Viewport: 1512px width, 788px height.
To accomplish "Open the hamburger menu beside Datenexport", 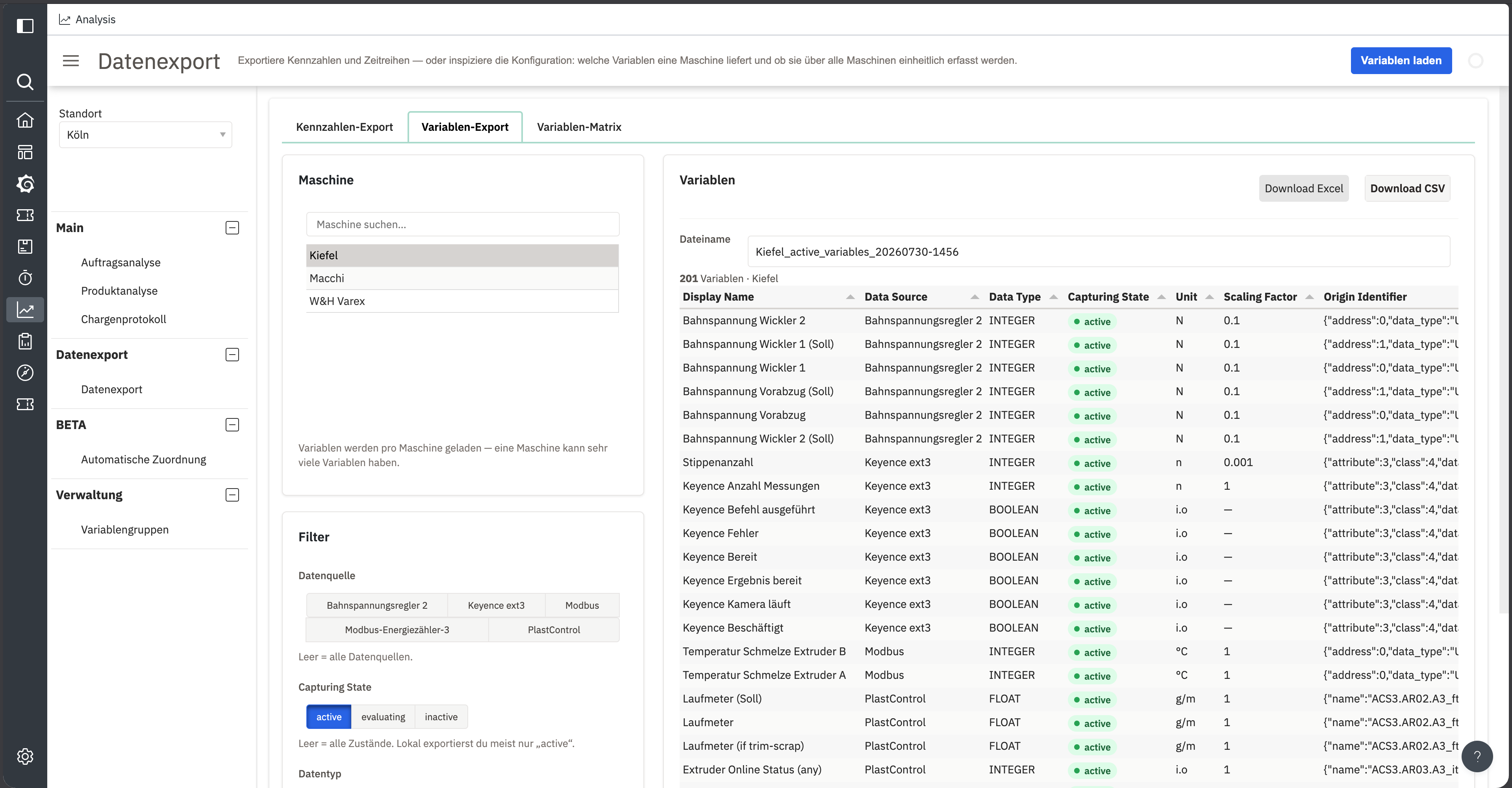I will 70,61.
